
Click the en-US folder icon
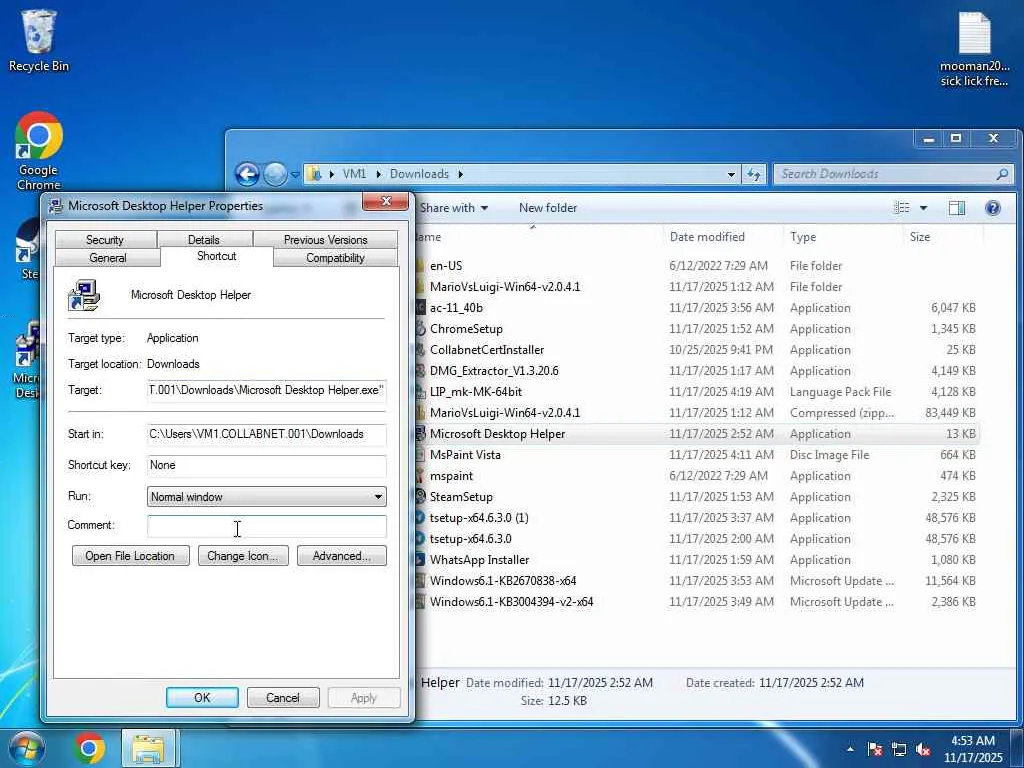point(421,266)
